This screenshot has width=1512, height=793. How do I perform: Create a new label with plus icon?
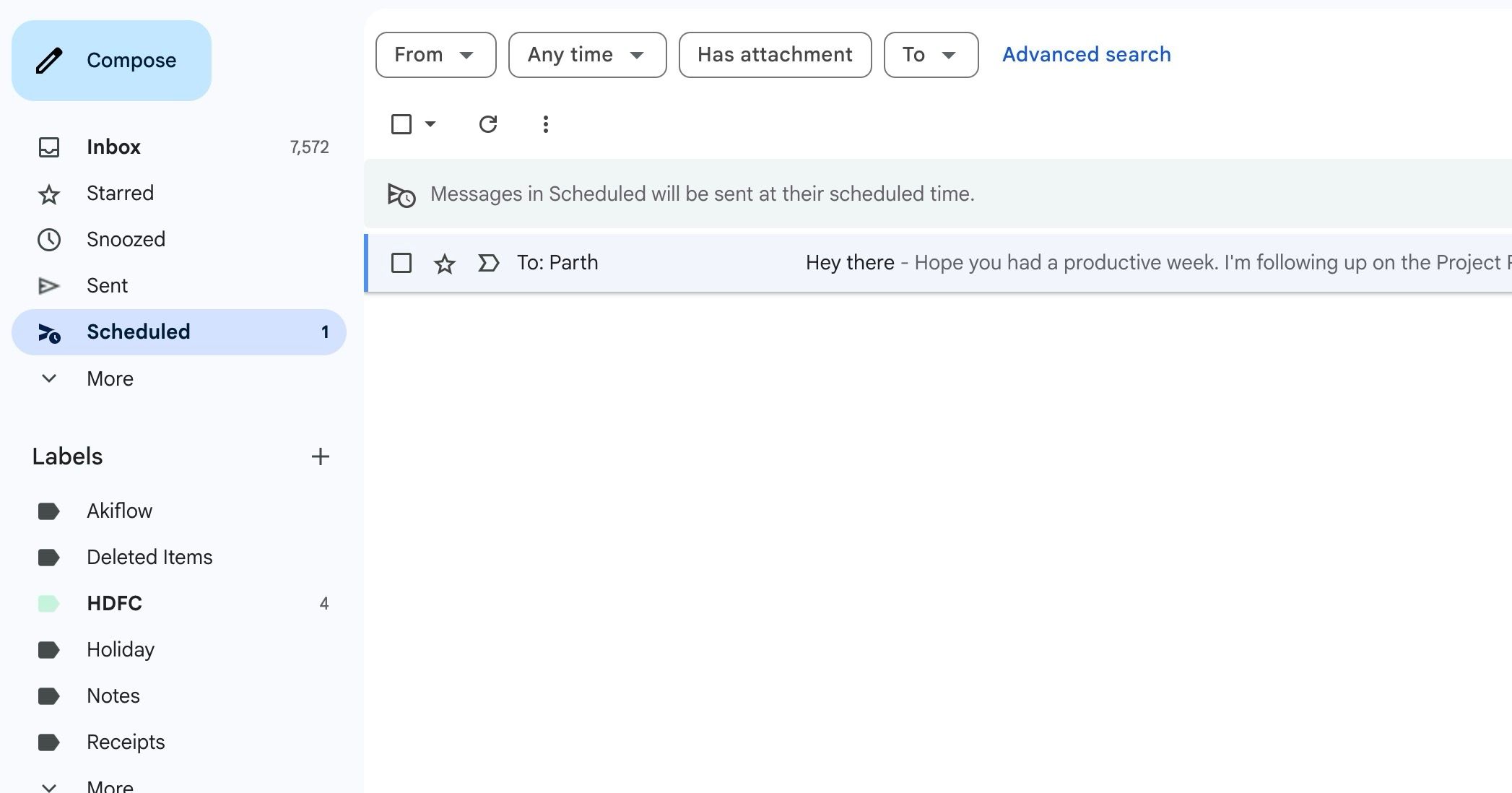321,456
